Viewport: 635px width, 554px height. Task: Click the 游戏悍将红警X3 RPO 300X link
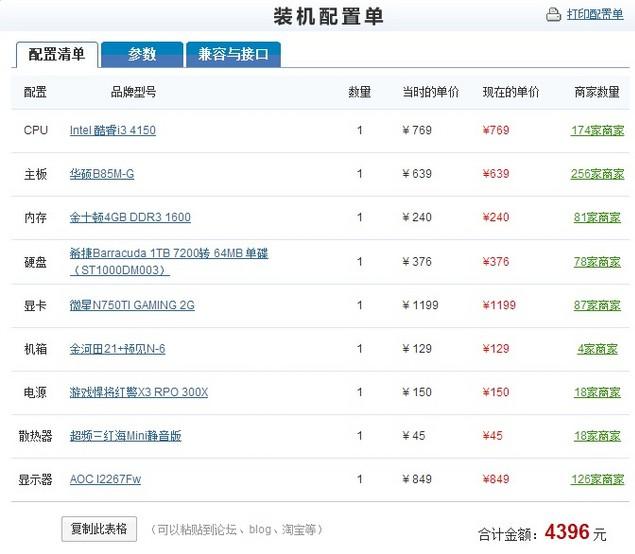point(139,392)
